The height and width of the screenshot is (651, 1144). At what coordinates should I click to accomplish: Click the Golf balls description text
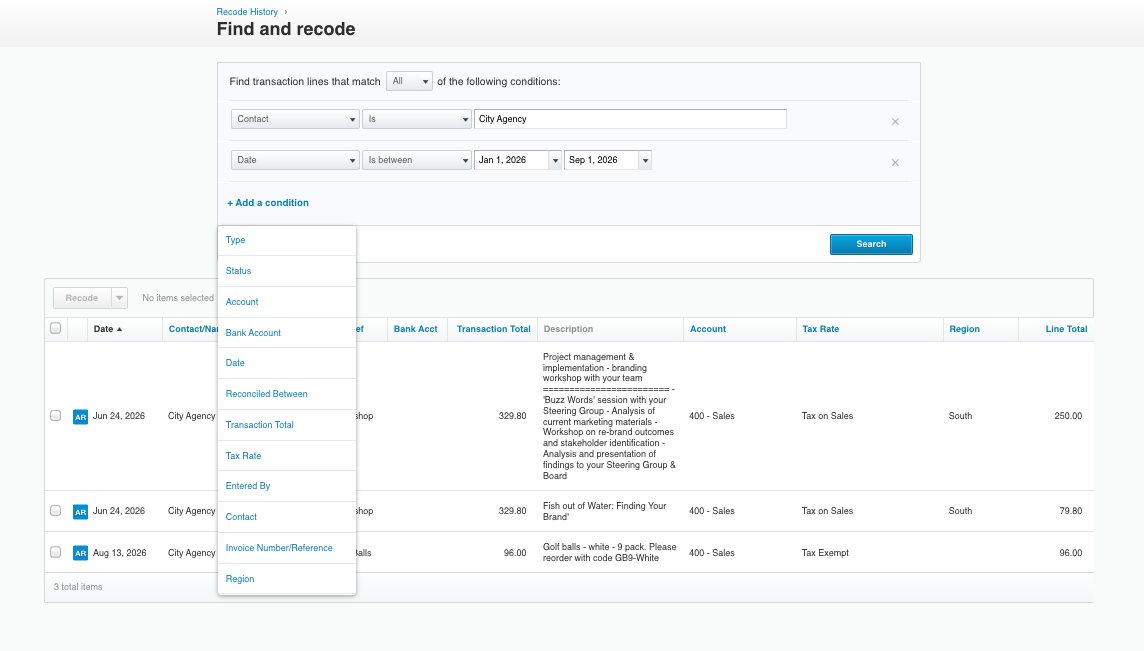(609, 552)
